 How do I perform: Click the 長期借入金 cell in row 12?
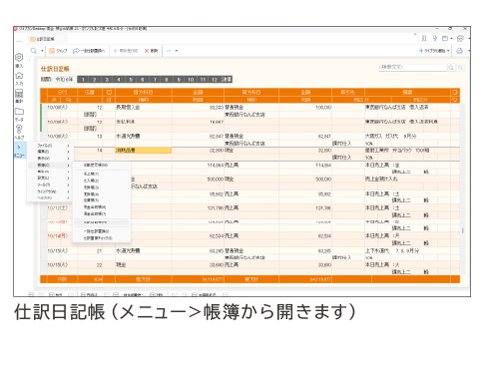(x=144, y=107)
